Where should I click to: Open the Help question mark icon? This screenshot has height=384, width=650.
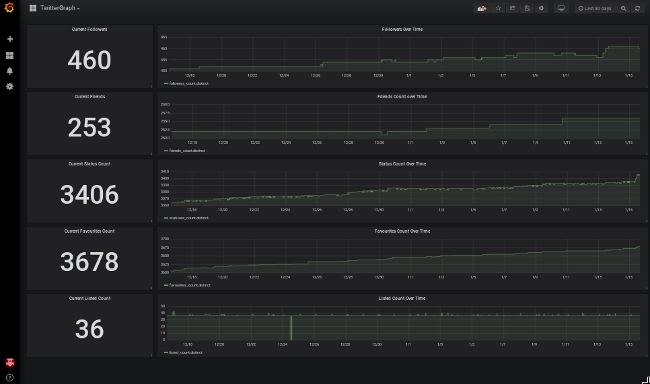pos(10,378)
